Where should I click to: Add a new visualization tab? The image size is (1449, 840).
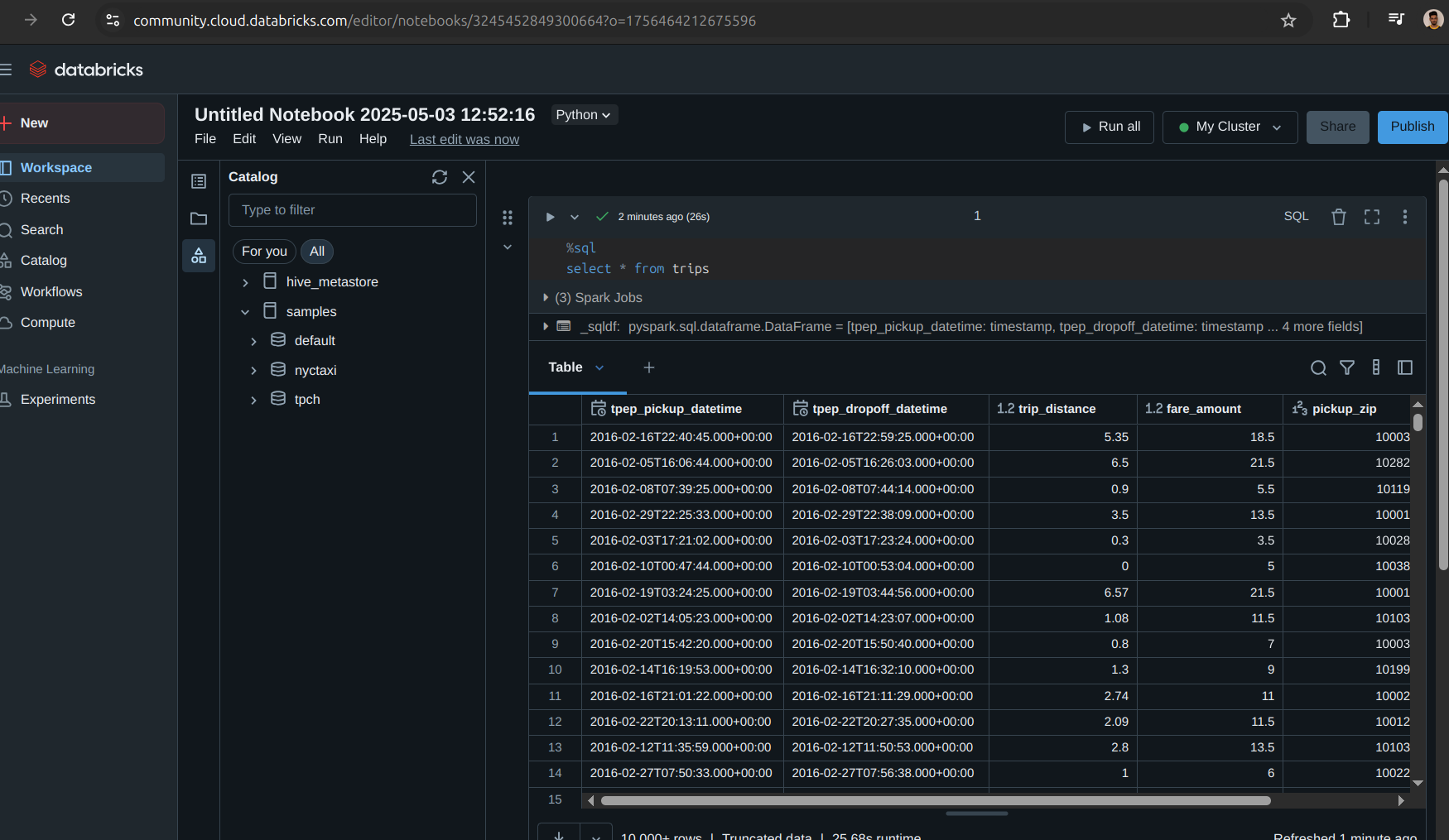point(649,367)
